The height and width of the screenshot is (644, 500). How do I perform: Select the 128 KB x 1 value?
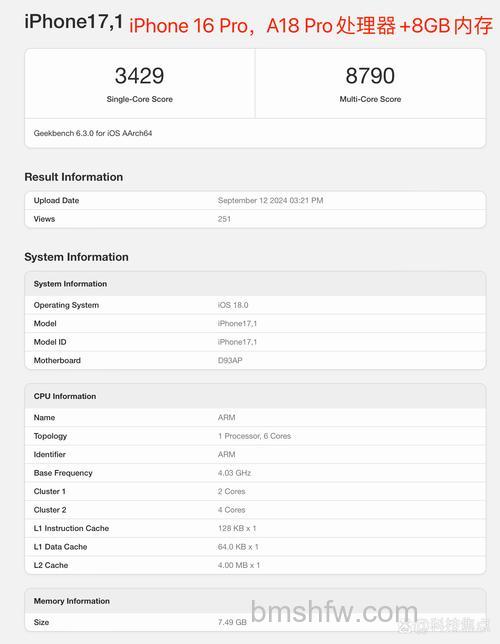(237, 529)
